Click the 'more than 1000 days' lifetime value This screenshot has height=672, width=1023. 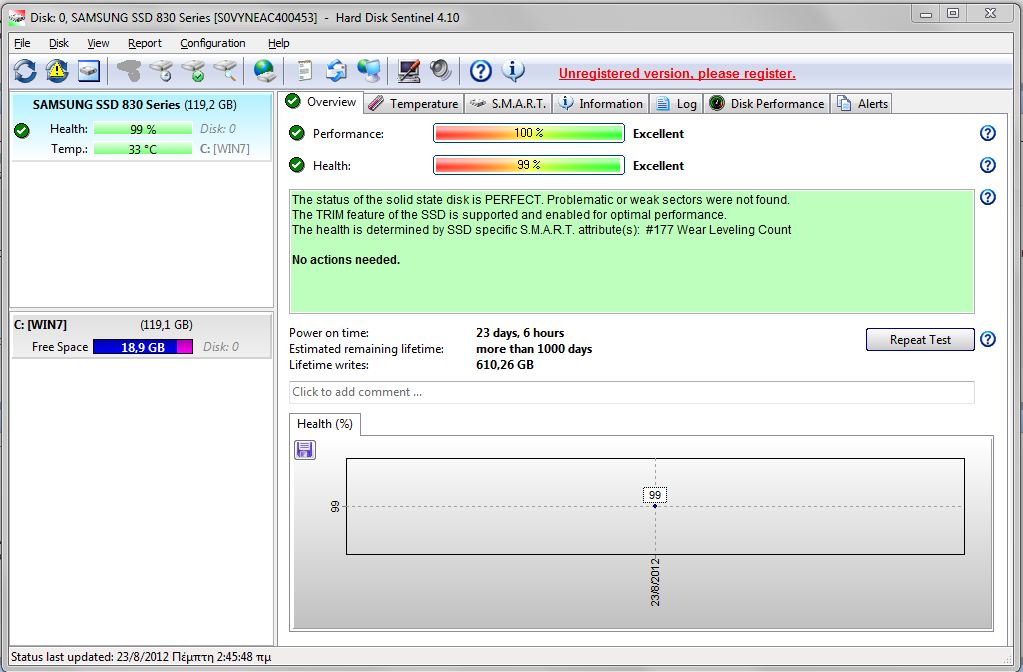click(534, 349)
